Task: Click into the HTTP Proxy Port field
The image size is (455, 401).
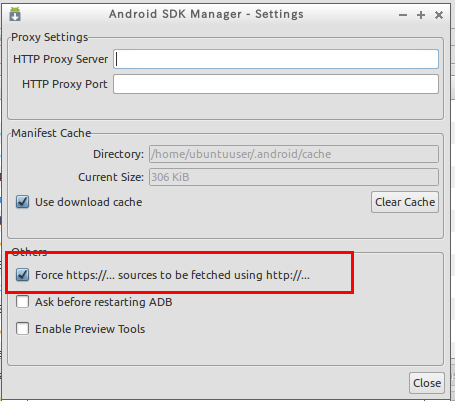Action: coord(276,84)
